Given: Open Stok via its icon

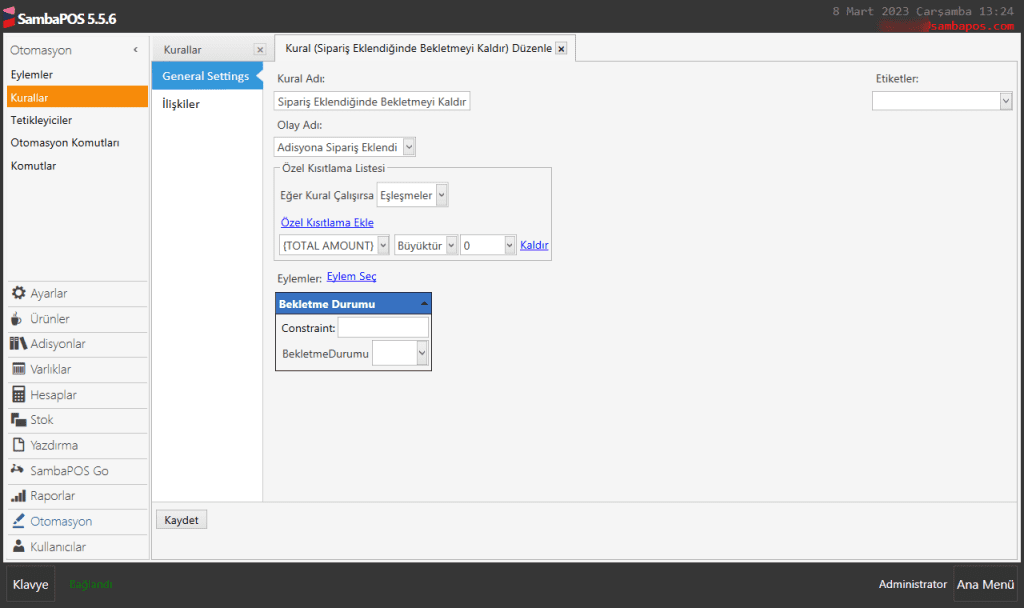Looking at the screenshot, I should pos(18,420).
